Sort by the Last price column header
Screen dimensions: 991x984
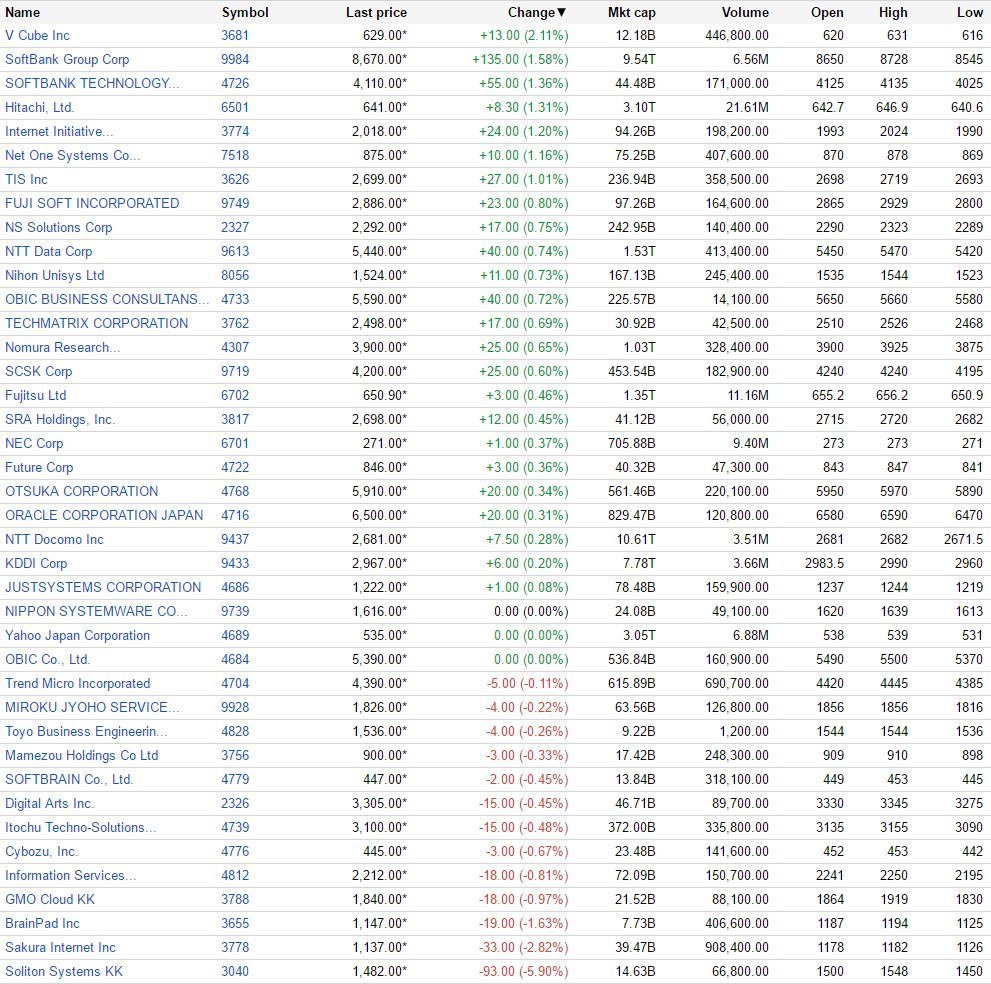(x=377, y=13)
